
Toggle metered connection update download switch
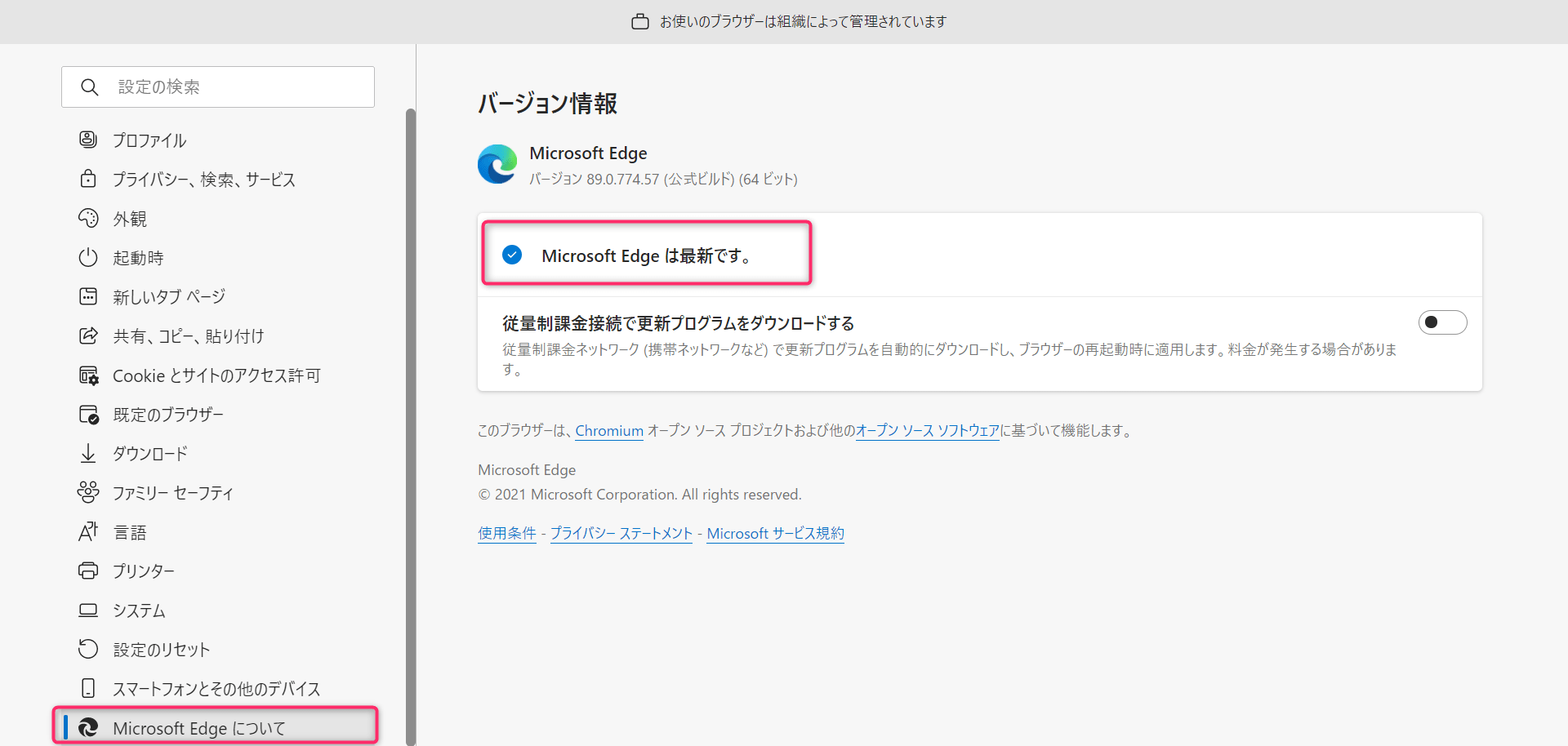click(1442, 322)
